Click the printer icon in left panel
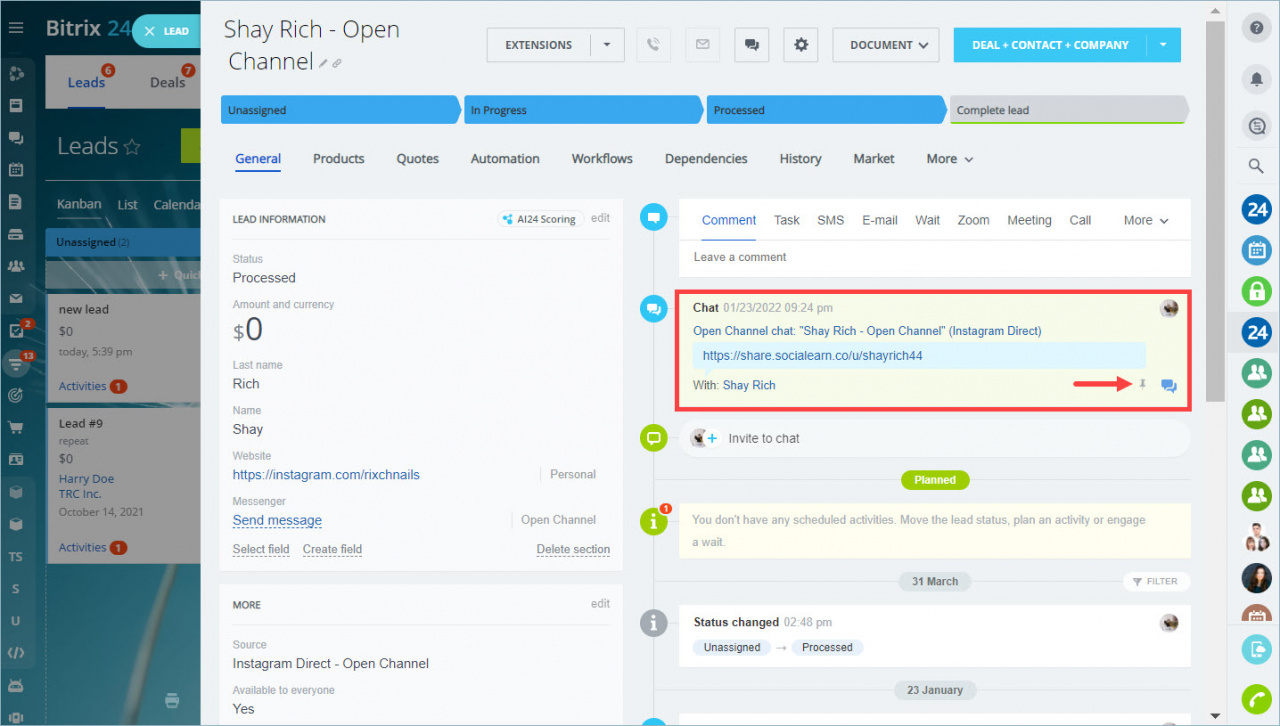 point(171,700)
